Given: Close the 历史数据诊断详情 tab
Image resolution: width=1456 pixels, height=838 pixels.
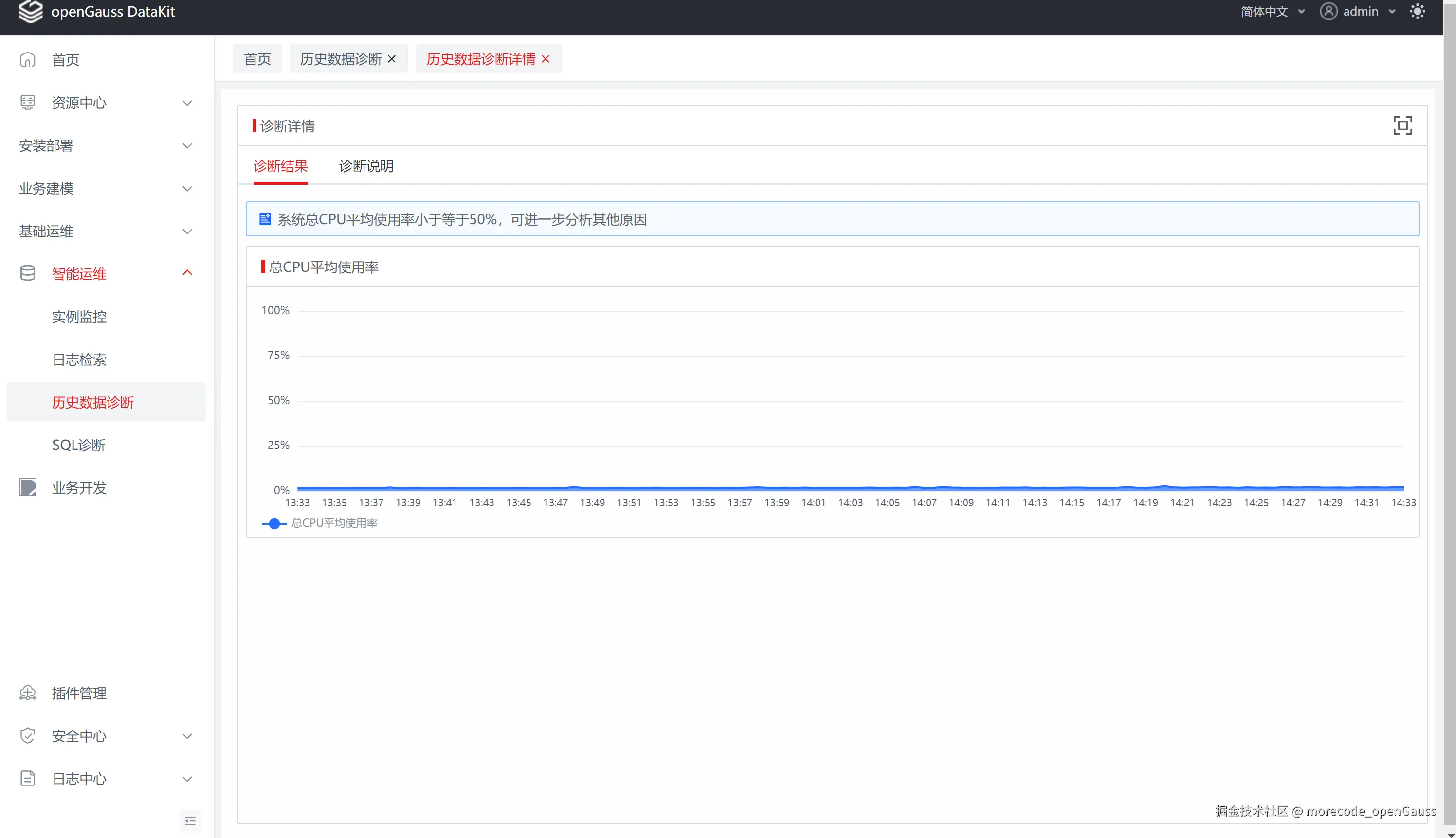Looking at the screenshot, I should 545,59.
